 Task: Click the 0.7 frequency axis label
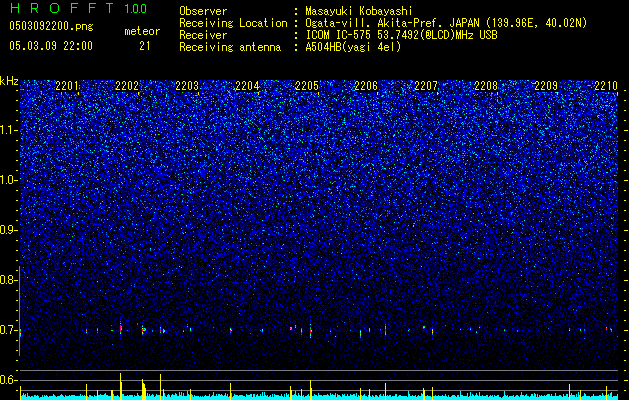click(8, 330)
